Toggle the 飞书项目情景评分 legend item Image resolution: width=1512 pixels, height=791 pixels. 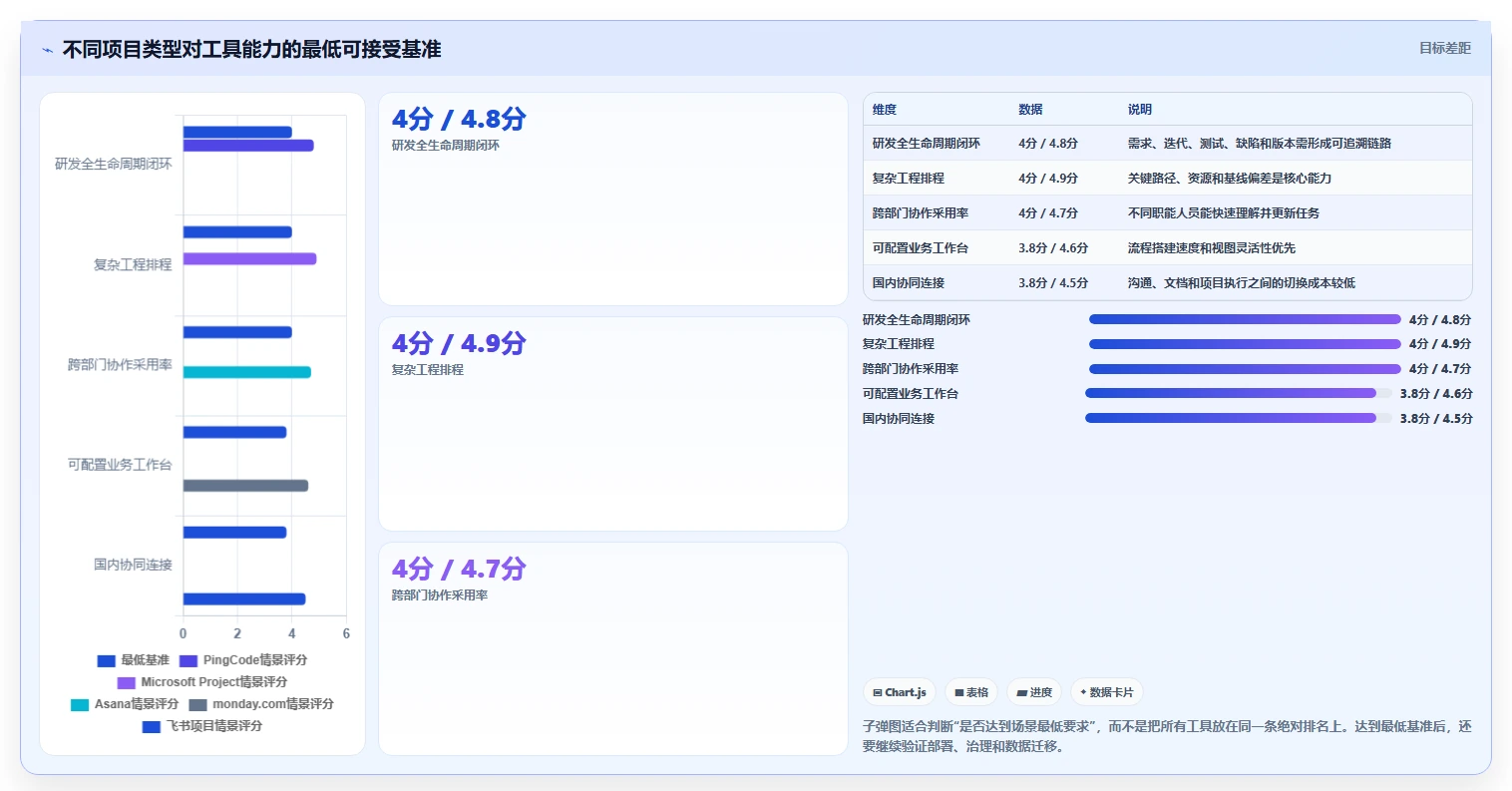click(201, 726)
